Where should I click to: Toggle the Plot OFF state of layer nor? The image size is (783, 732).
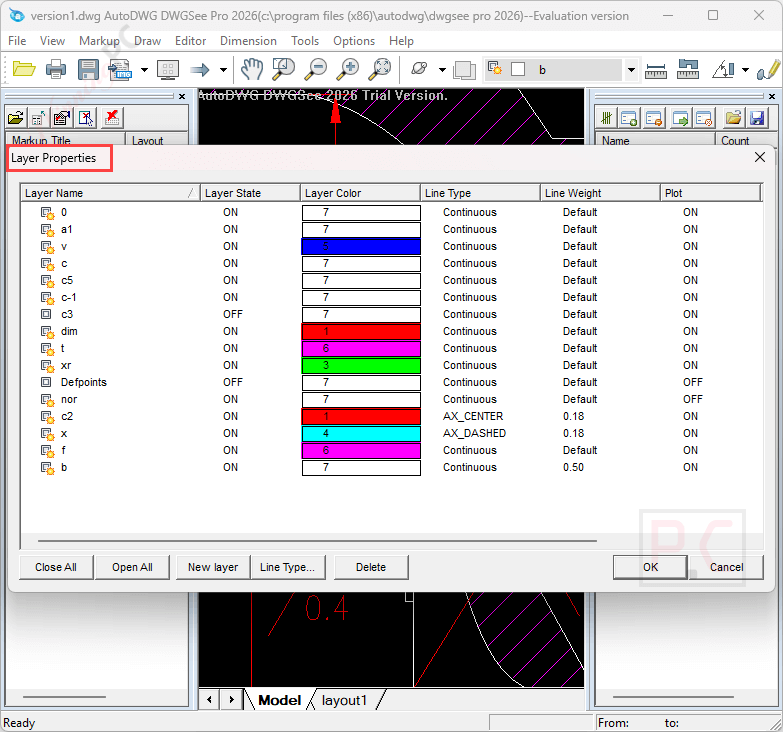[x=693, y=399]
